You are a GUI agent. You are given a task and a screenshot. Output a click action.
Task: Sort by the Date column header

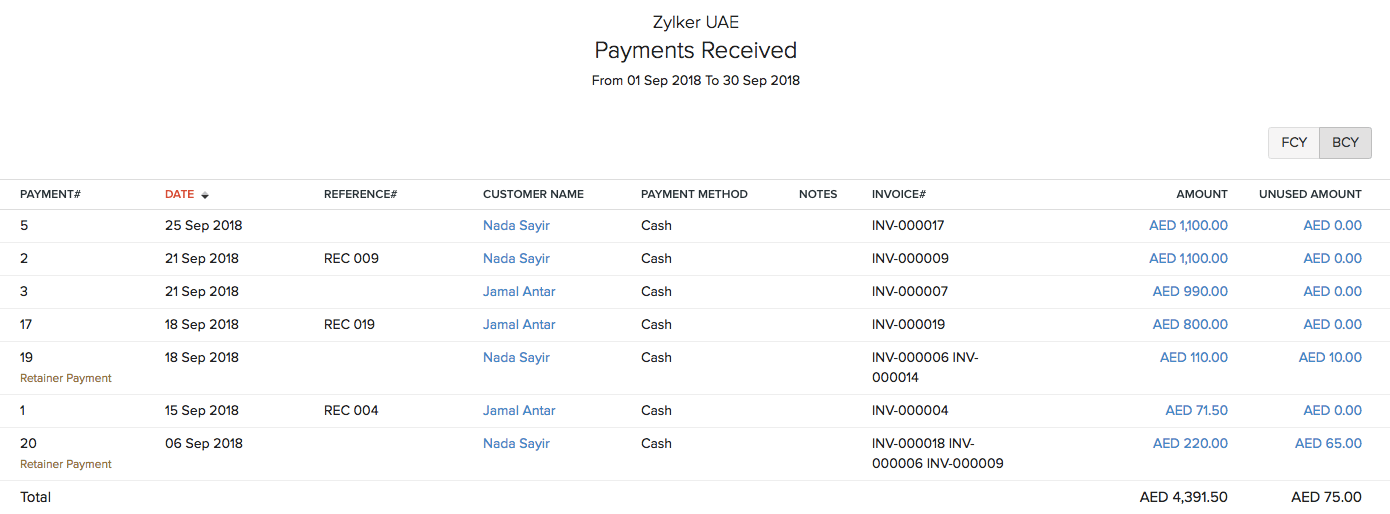180,194
